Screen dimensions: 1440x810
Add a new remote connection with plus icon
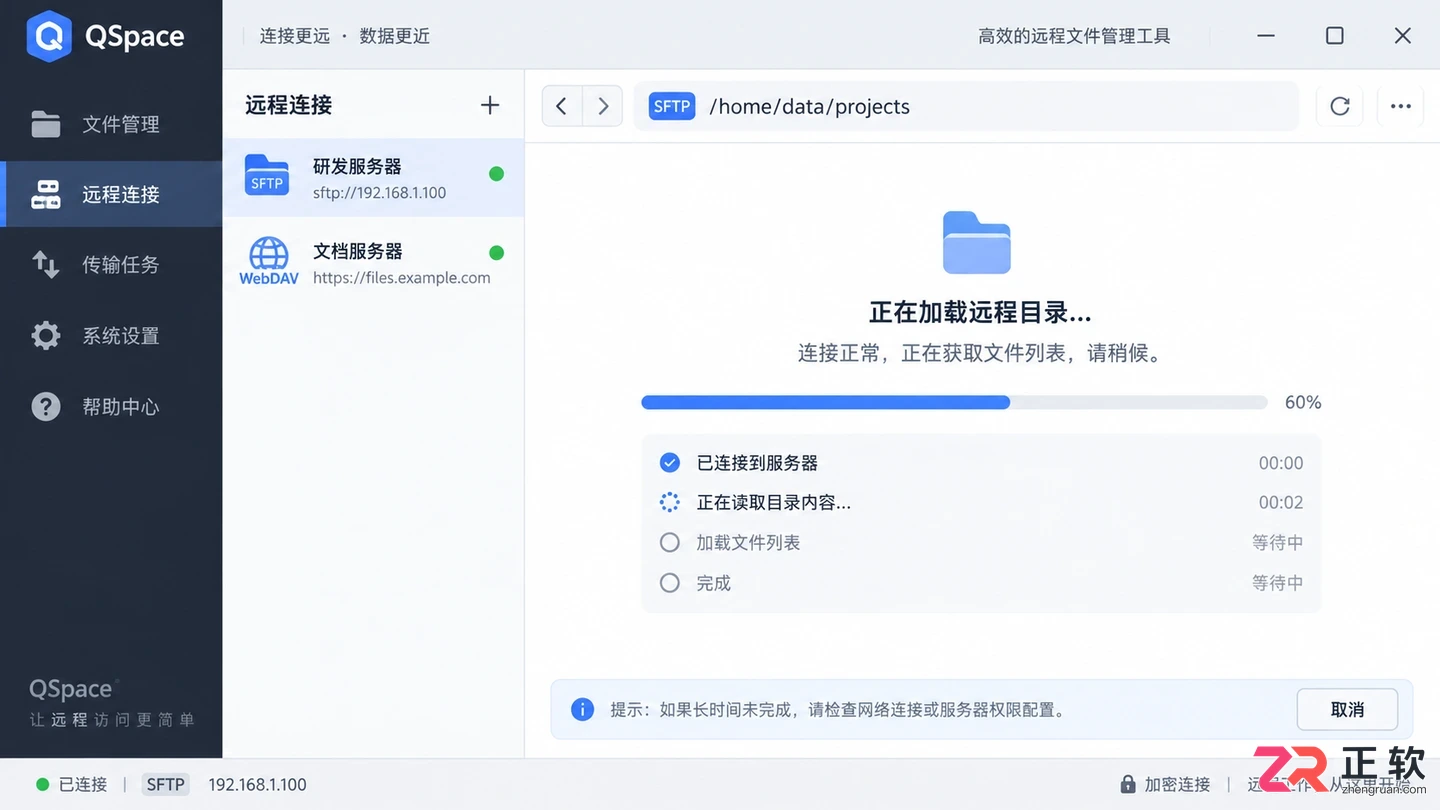click(x=490, y=105)
